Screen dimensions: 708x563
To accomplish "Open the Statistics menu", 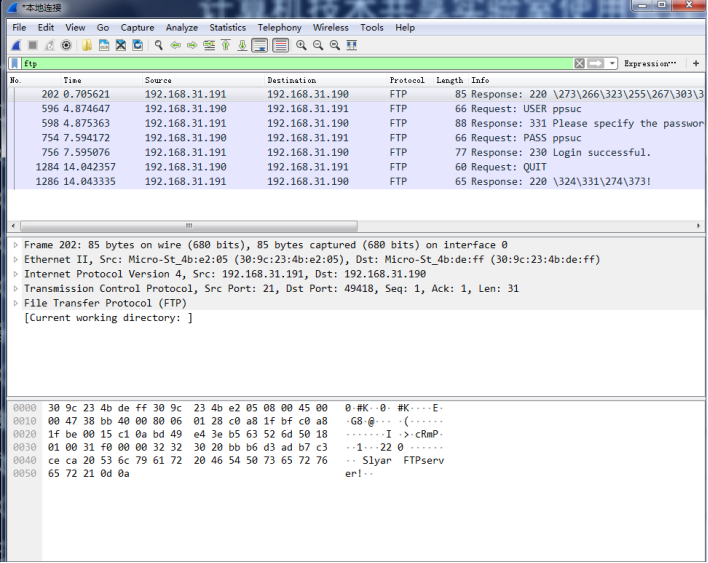I will (x=228, y=28).
